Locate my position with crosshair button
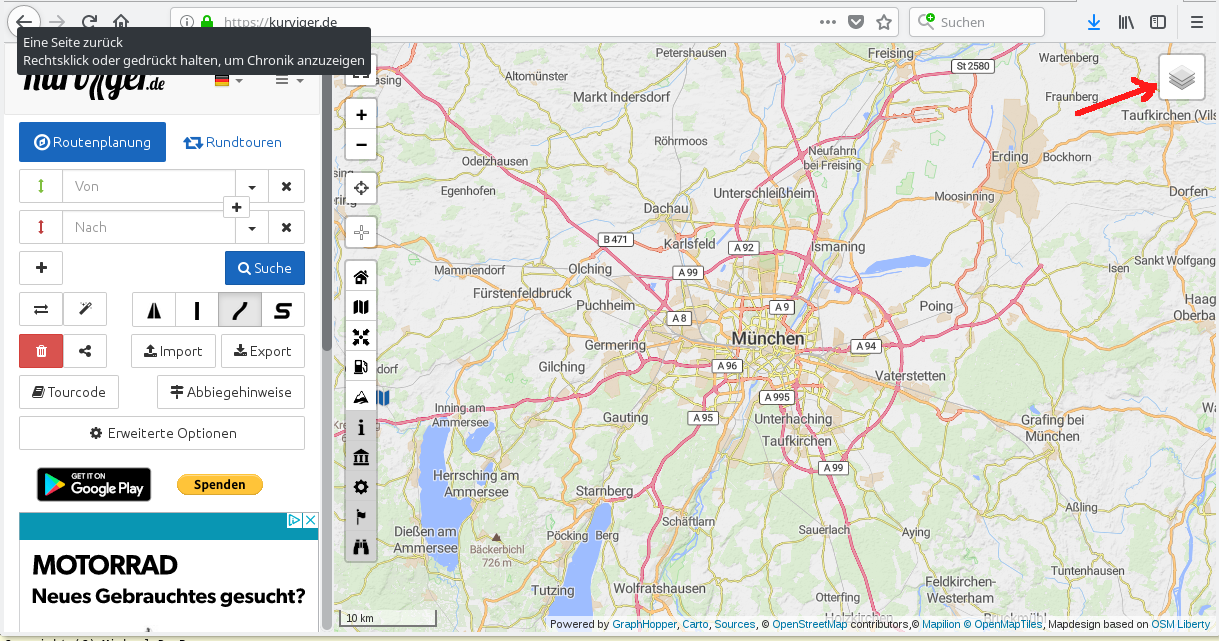The width and height of the screenshot is (1219, 641). pos(361,188)
